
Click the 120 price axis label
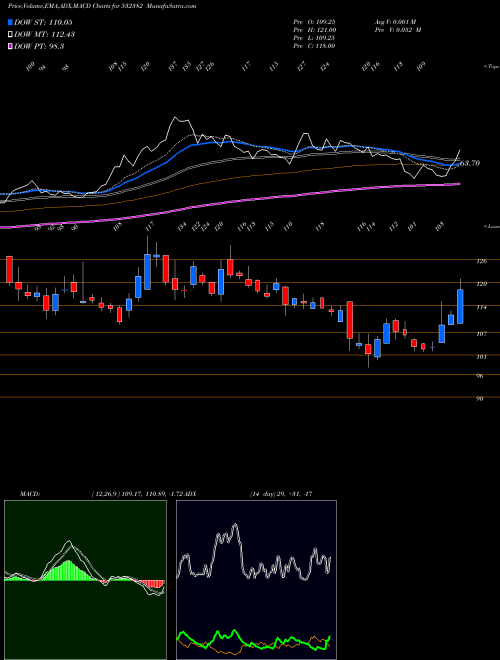[481, 284]
